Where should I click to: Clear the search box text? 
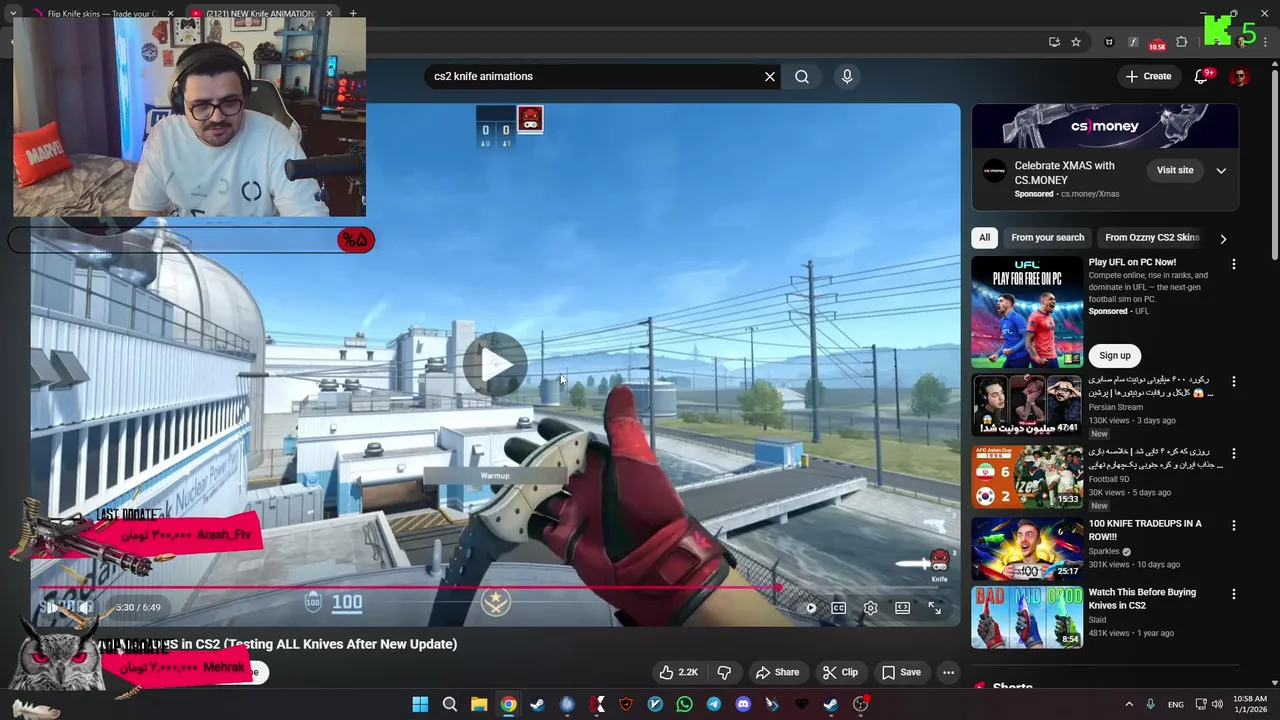(x=770, y=77)
